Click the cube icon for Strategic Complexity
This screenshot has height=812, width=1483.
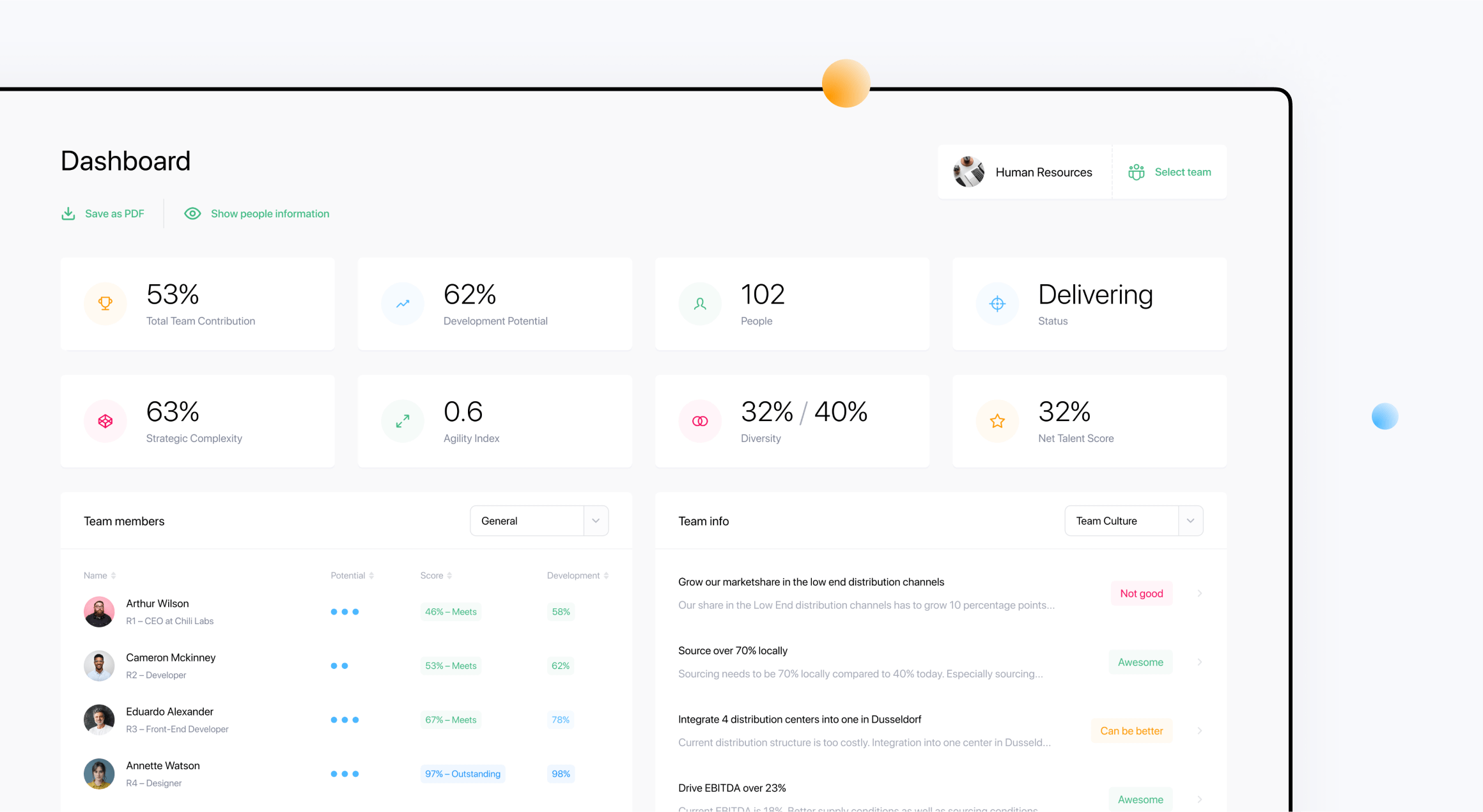[105, 421]
